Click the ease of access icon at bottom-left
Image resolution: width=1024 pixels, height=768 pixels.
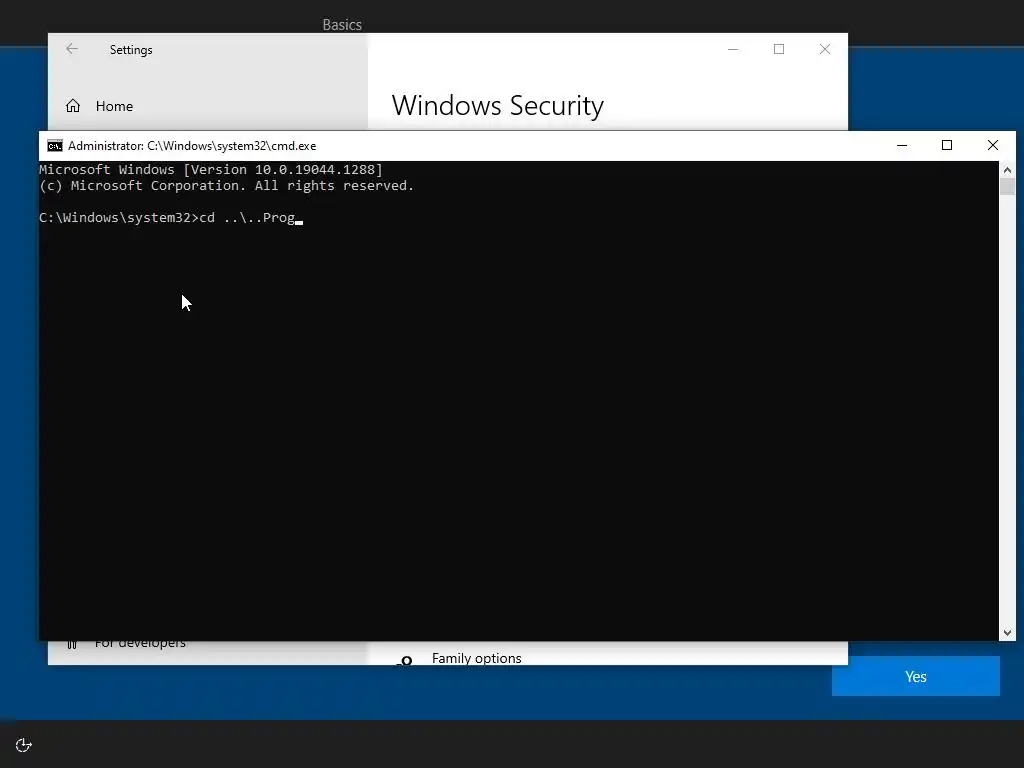(x=24, y=745)
